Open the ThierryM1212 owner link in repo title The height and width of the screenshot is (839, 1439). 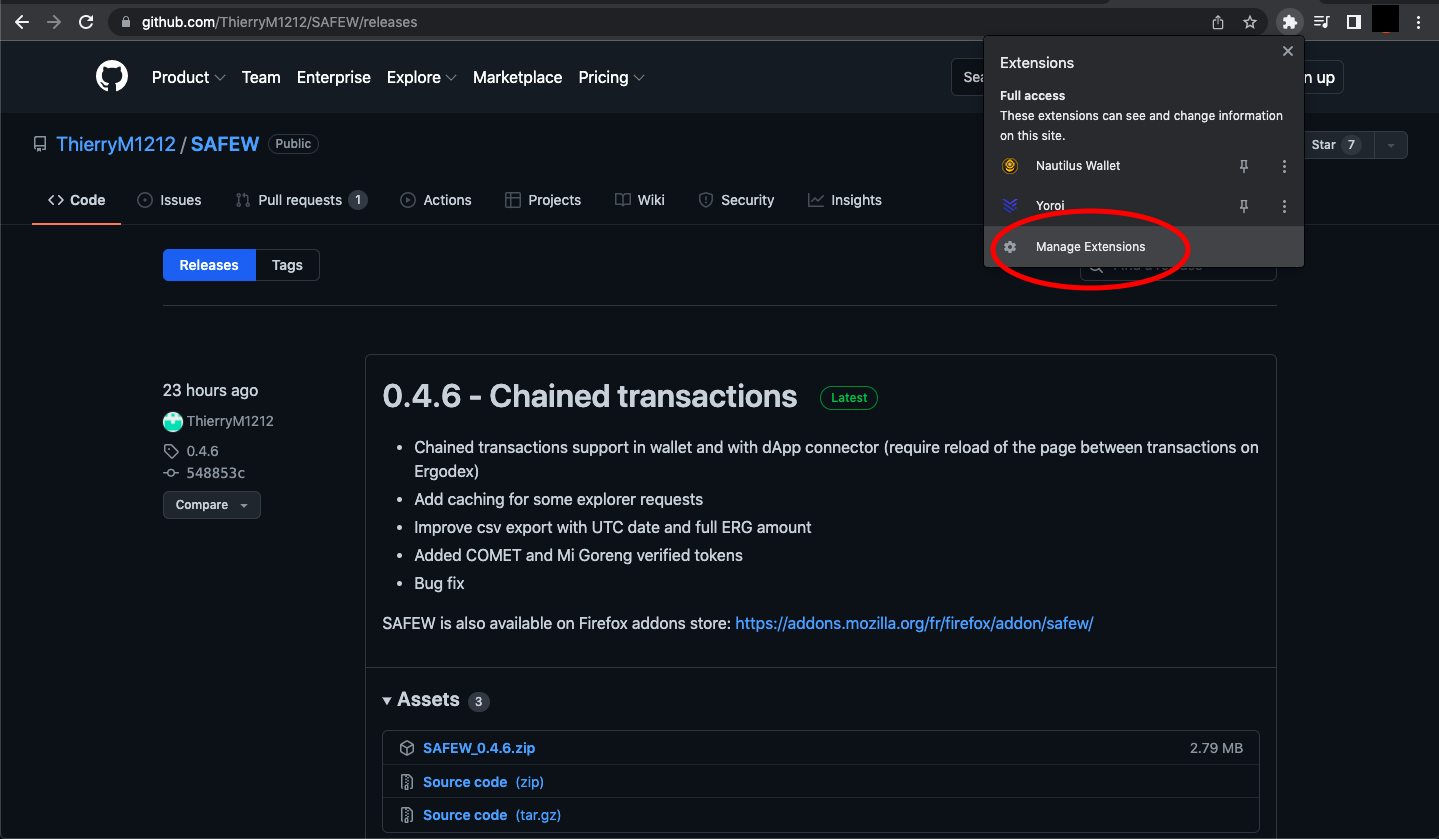[116, 144]
